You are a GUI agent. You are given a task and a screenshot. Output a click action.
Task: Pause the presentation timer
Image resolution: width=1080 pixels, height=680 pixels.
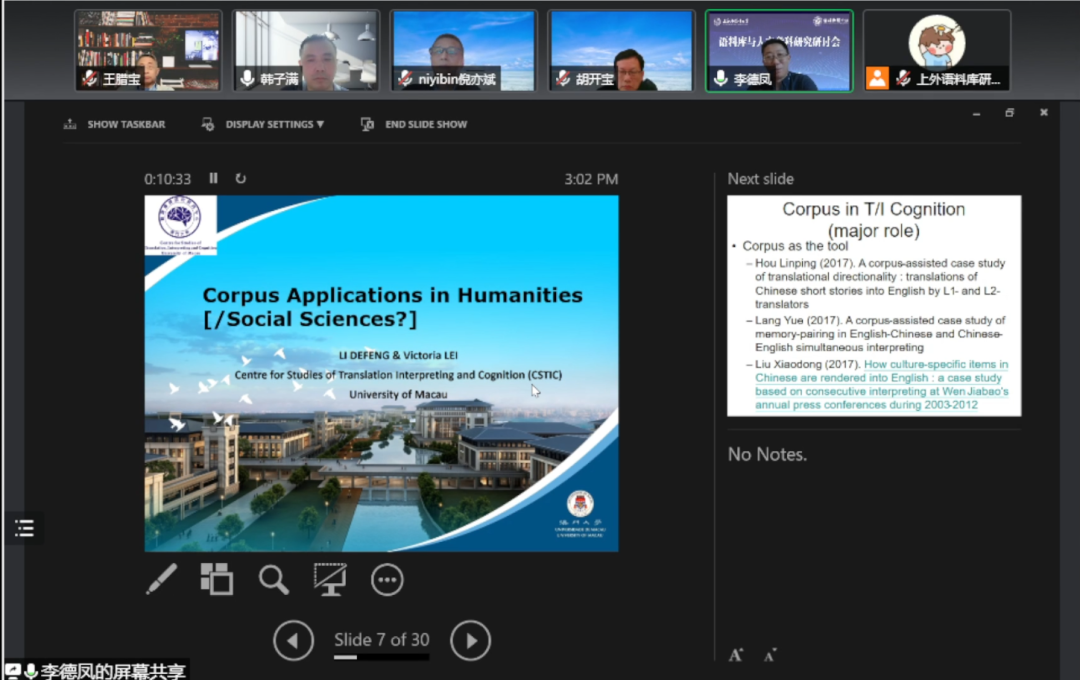click(x=213, y=179)
